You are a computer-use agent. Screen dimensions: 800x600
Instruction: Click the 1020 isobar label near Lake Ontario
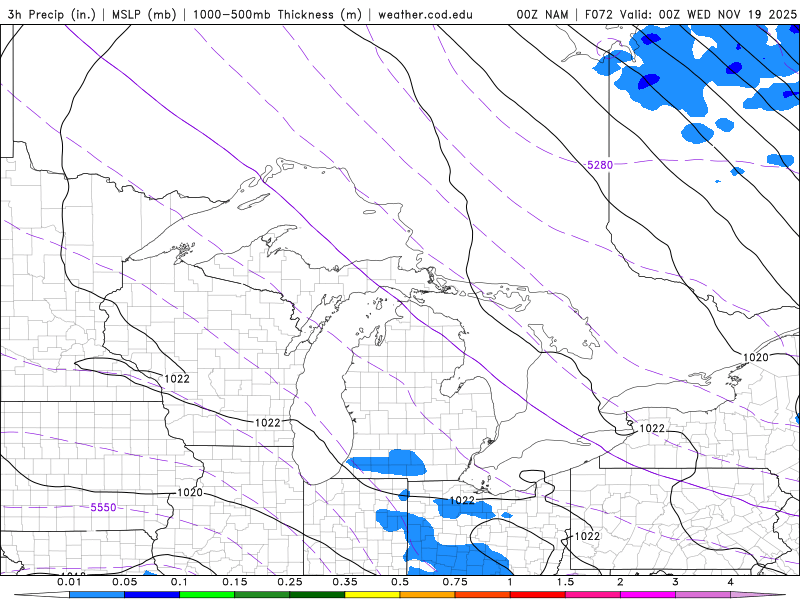[755, 357]
